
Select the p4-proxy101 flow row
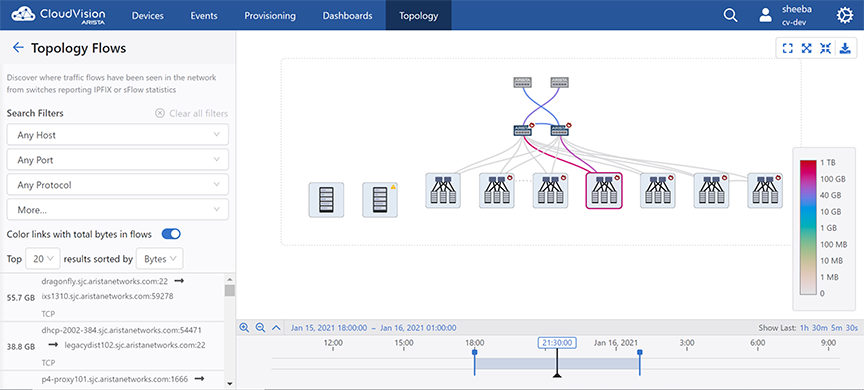pos(112,380)
